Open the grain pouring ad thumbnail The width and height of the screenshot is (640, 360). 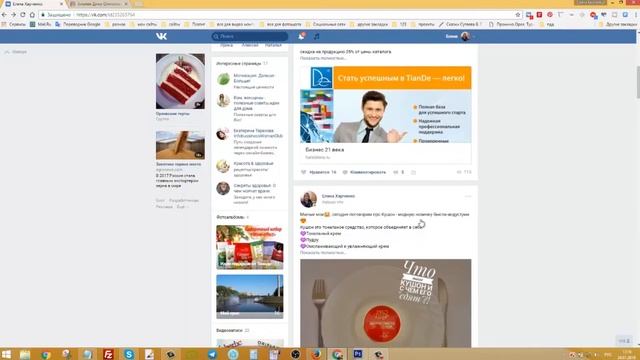pos(180,145)
